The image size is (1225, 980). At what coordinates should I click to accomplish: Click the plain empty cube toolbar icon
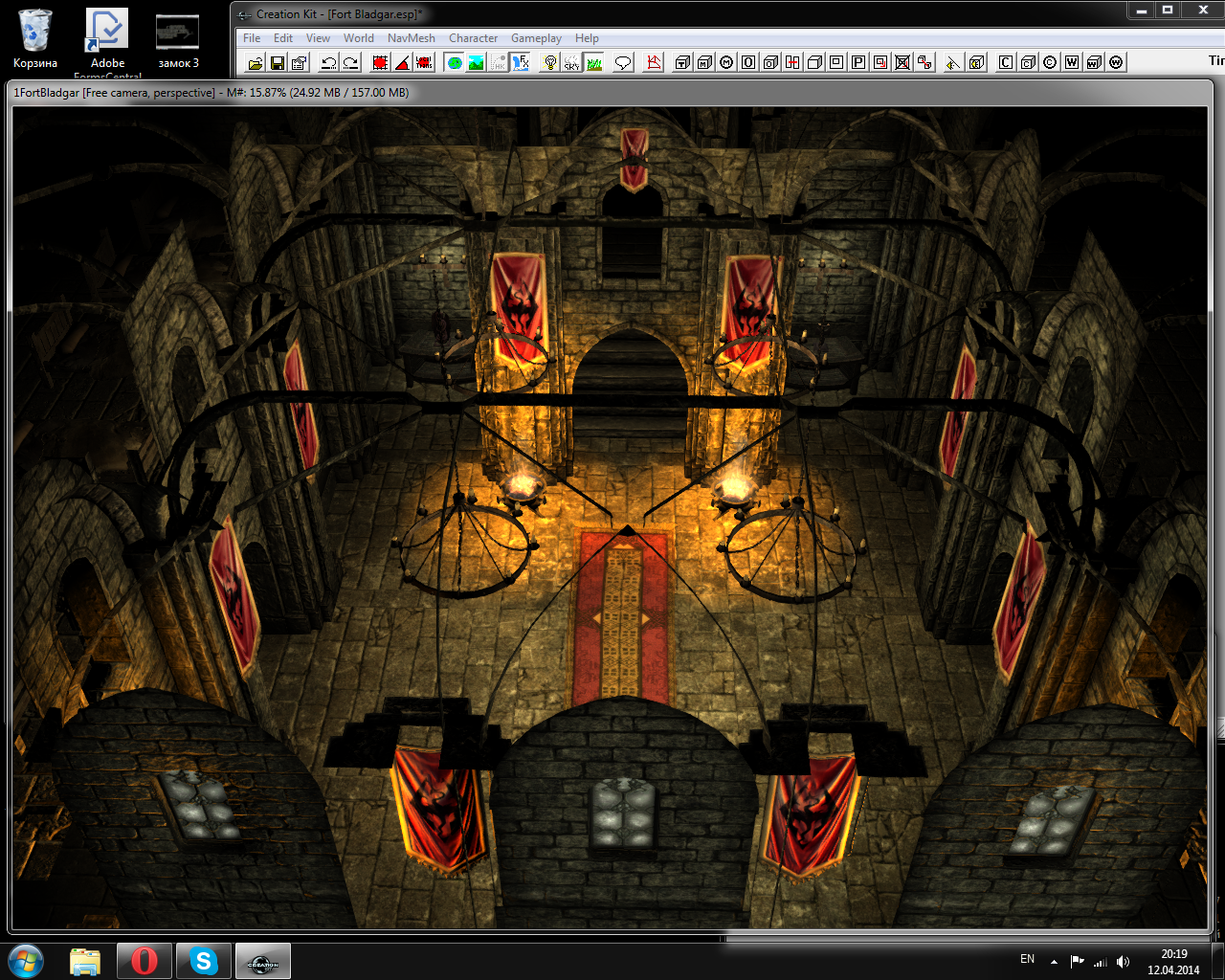tap(814, 62)
